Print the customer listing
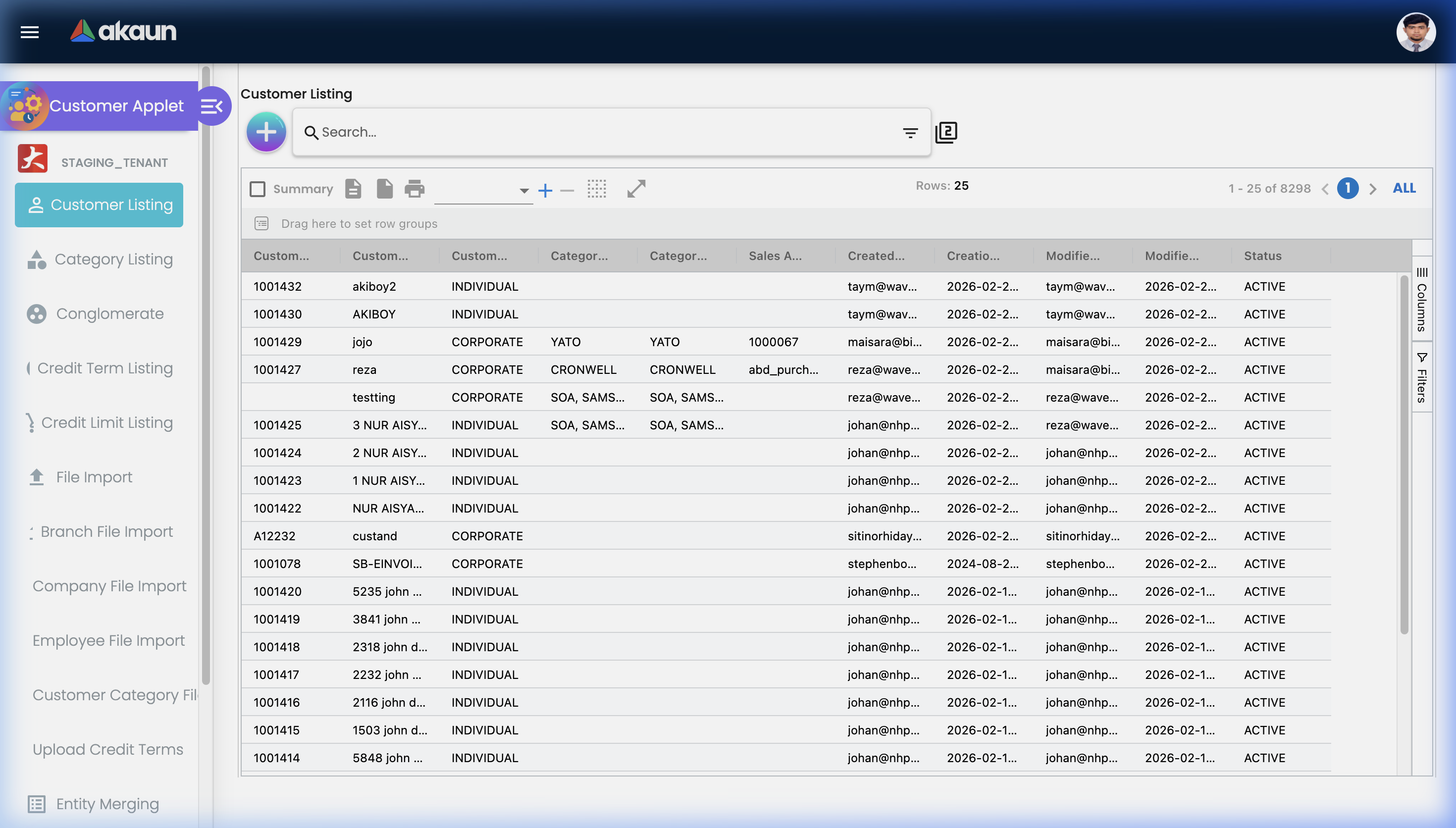Screen dimensions: 1456x828 415,189
